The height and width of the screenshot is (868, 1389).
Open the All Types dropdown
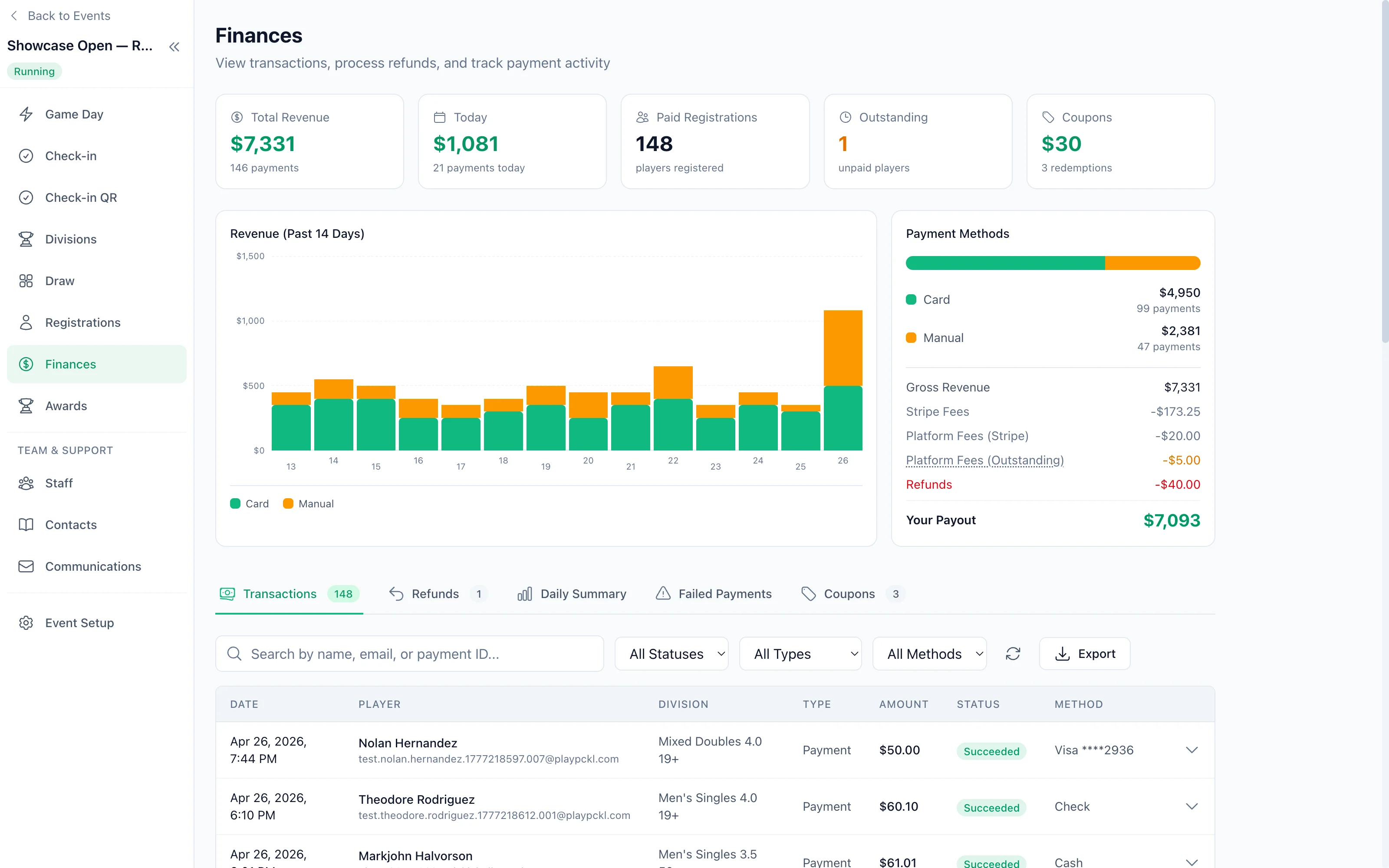(800, 654)
